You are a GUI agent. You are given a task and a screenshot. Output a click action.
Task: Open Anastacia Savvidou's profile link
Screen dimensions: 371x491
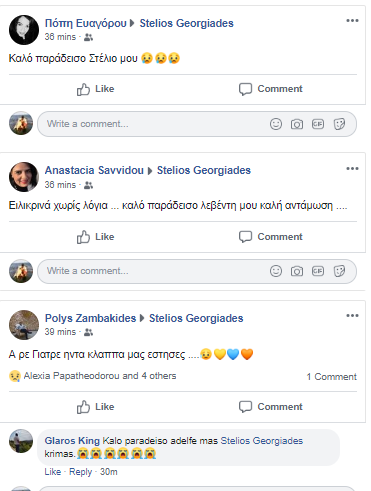(94, 170)
